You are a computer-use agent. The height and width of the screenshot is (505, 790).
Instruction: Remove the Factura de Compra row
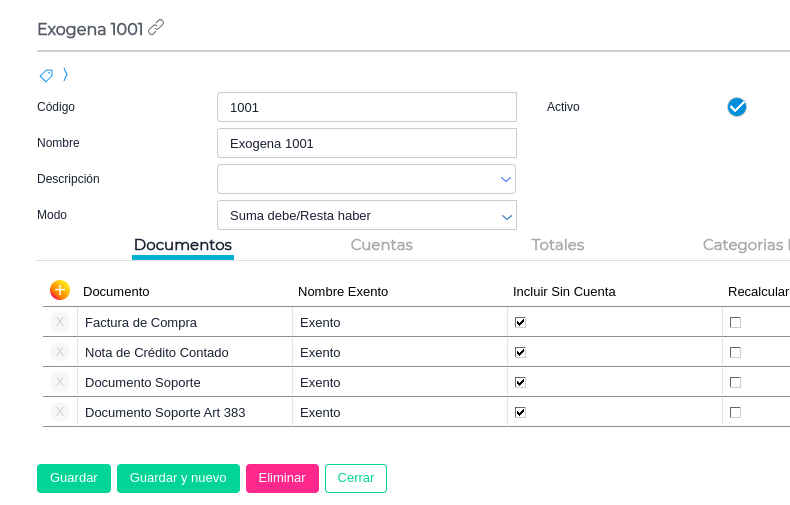click(60, 322)
